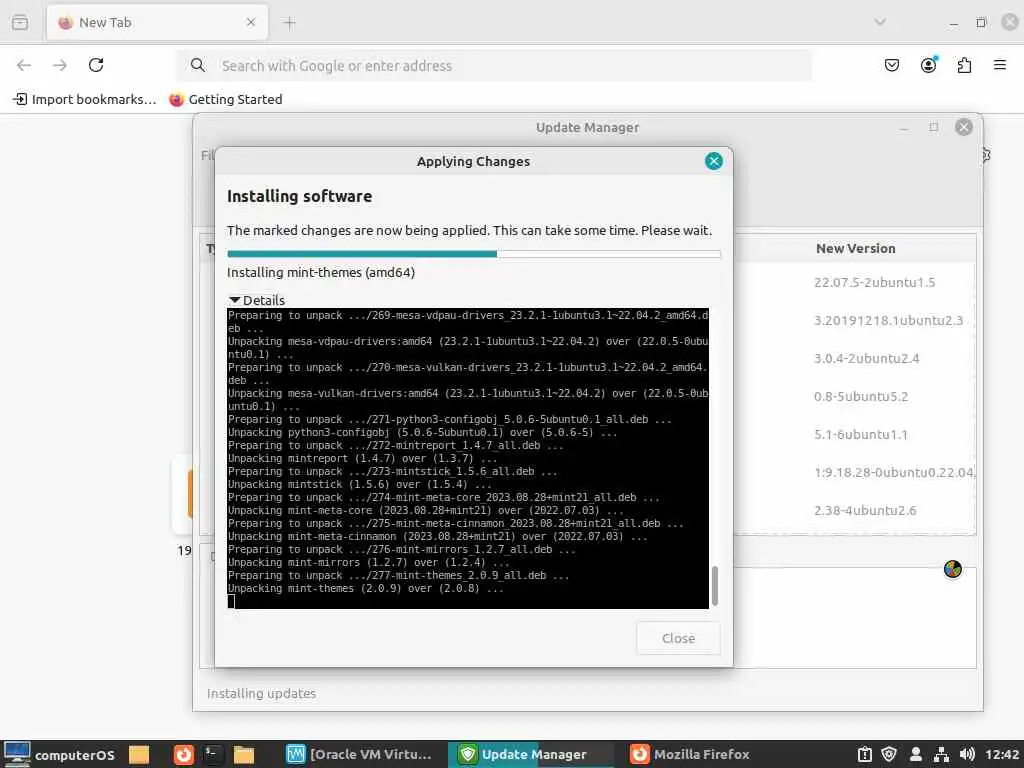The height and width of the screenshot is (768, 1024).
Task: Select version 0.8-5ubuntu5.2 row
Action: pos(861,396)
